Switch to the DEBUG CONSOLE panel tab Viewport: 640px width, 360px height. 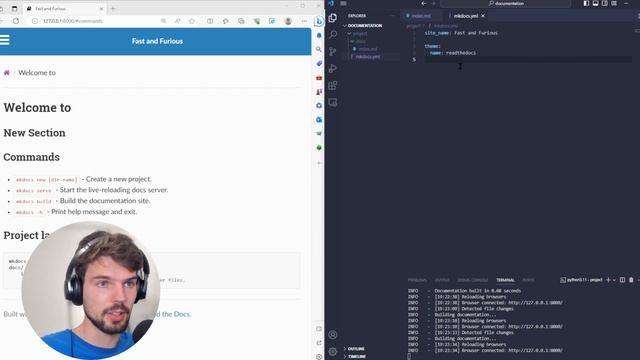pos(473,280)
